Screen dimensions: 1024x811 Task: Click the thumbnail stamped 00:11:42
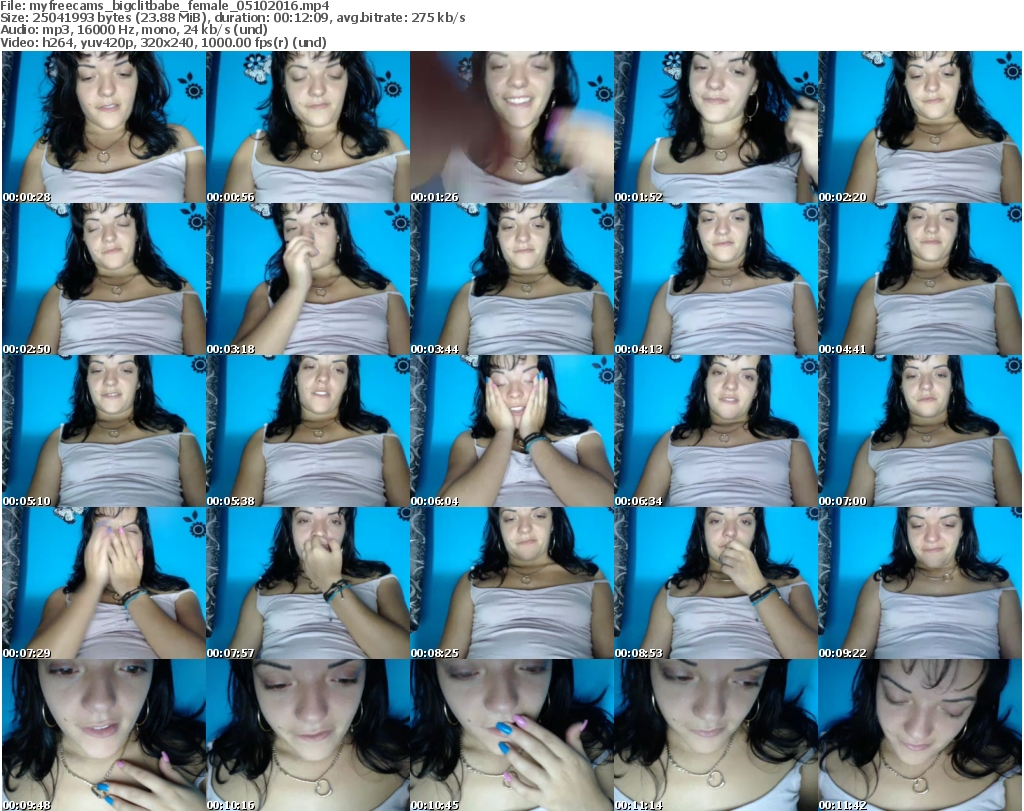[920, 735]
